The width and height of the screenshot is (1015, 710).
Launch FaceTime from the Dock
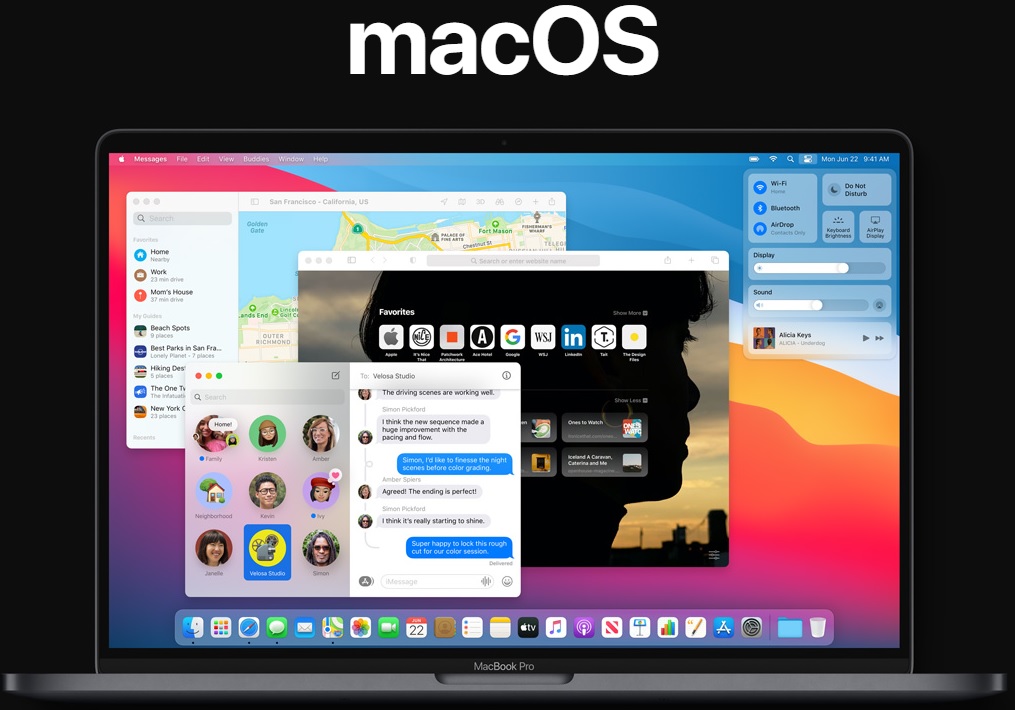click(388, 627)
